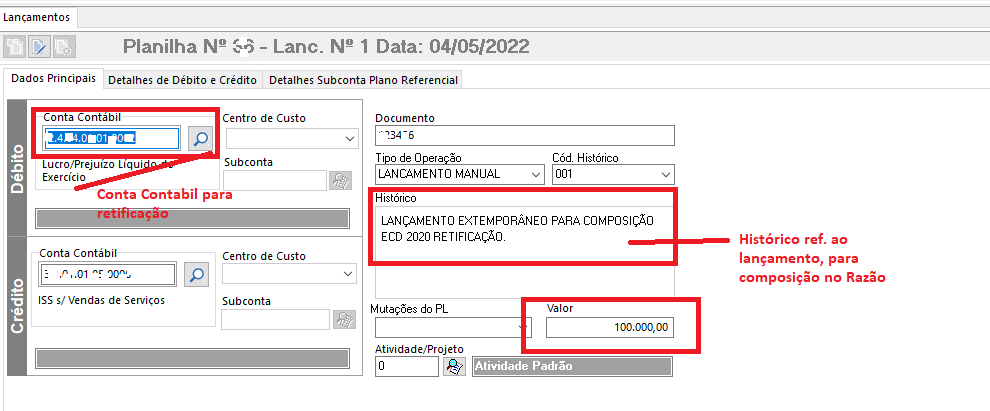Click inside the Histórico text area

[x=525, y=253]
